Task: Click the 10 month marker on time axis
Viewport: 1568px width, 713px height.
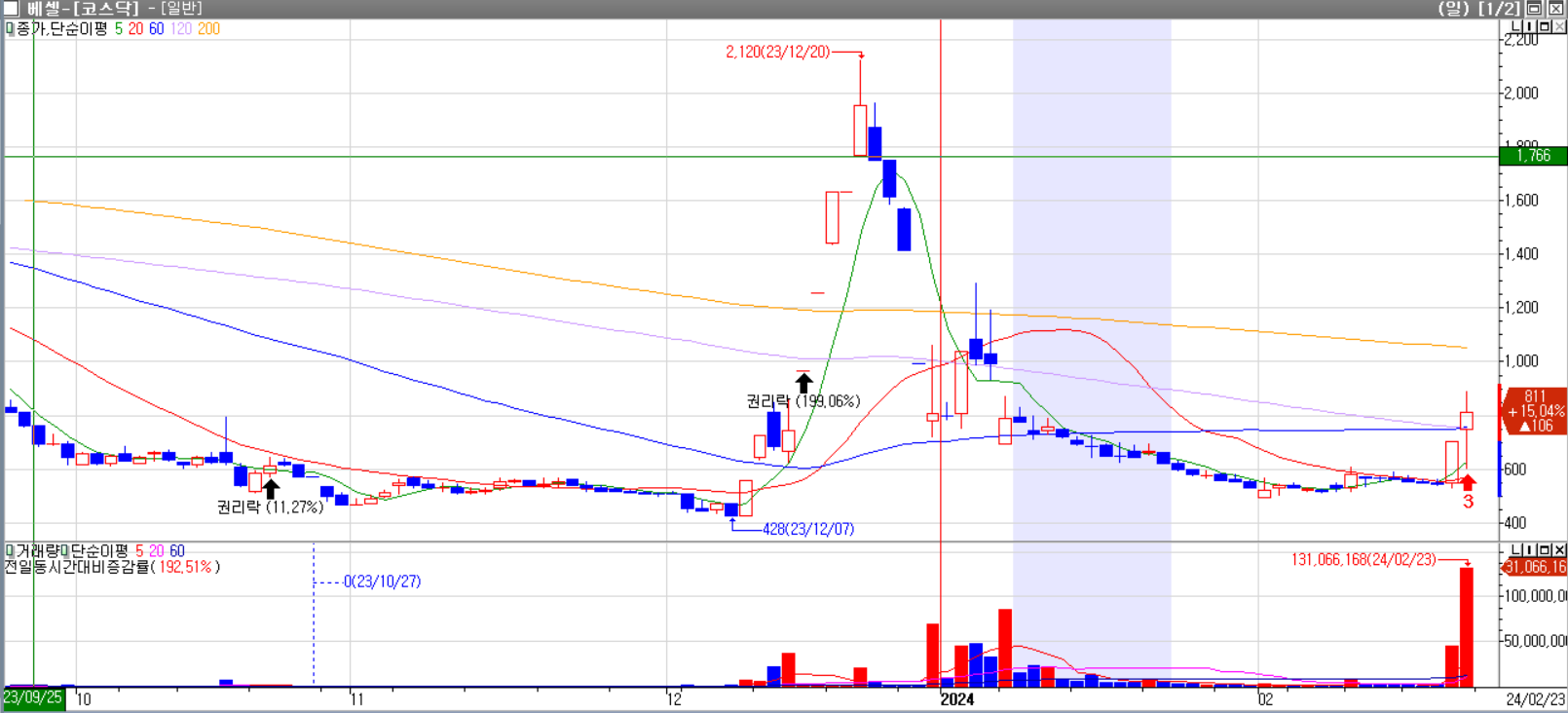Action: point(84,699)
